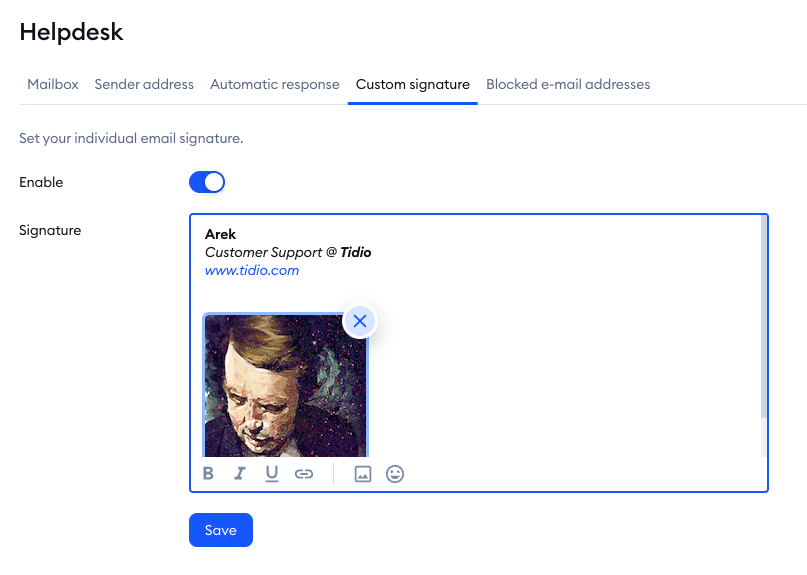Apply underline formatting in signature editor

click(272, 473)
